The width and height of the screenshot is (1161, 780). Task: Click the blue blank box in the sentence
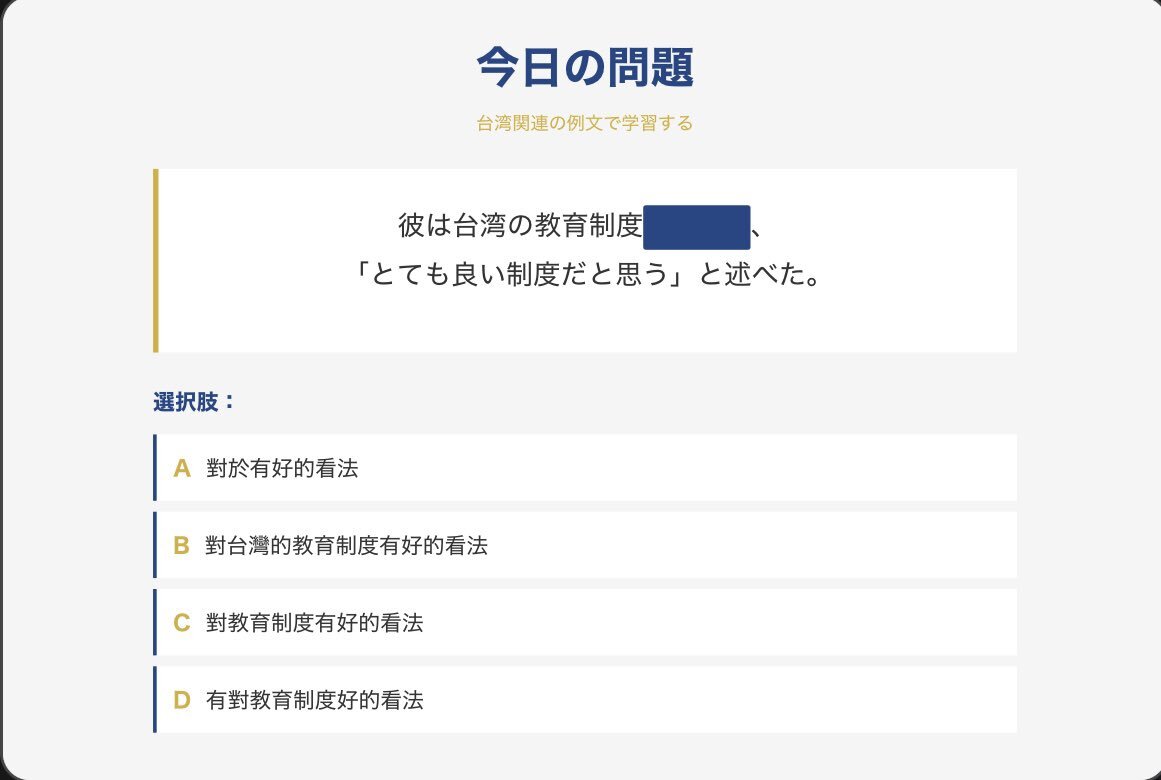(x=697, y=227)
